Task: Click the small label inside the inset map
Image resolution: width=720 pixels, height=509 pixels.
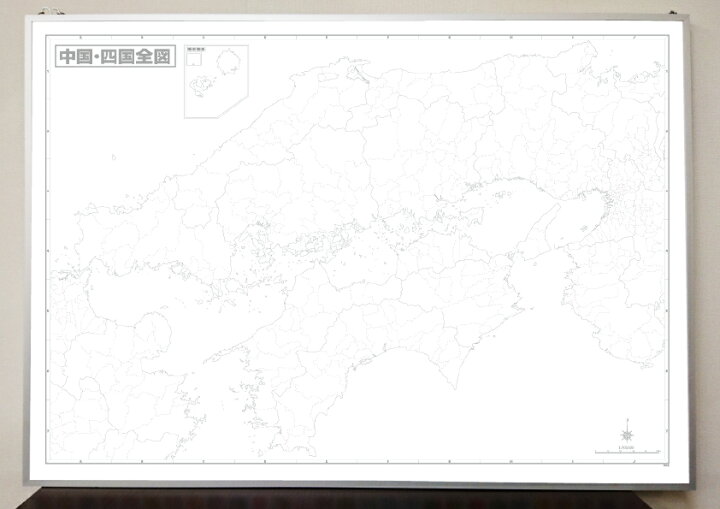Action: click(196, 49)
